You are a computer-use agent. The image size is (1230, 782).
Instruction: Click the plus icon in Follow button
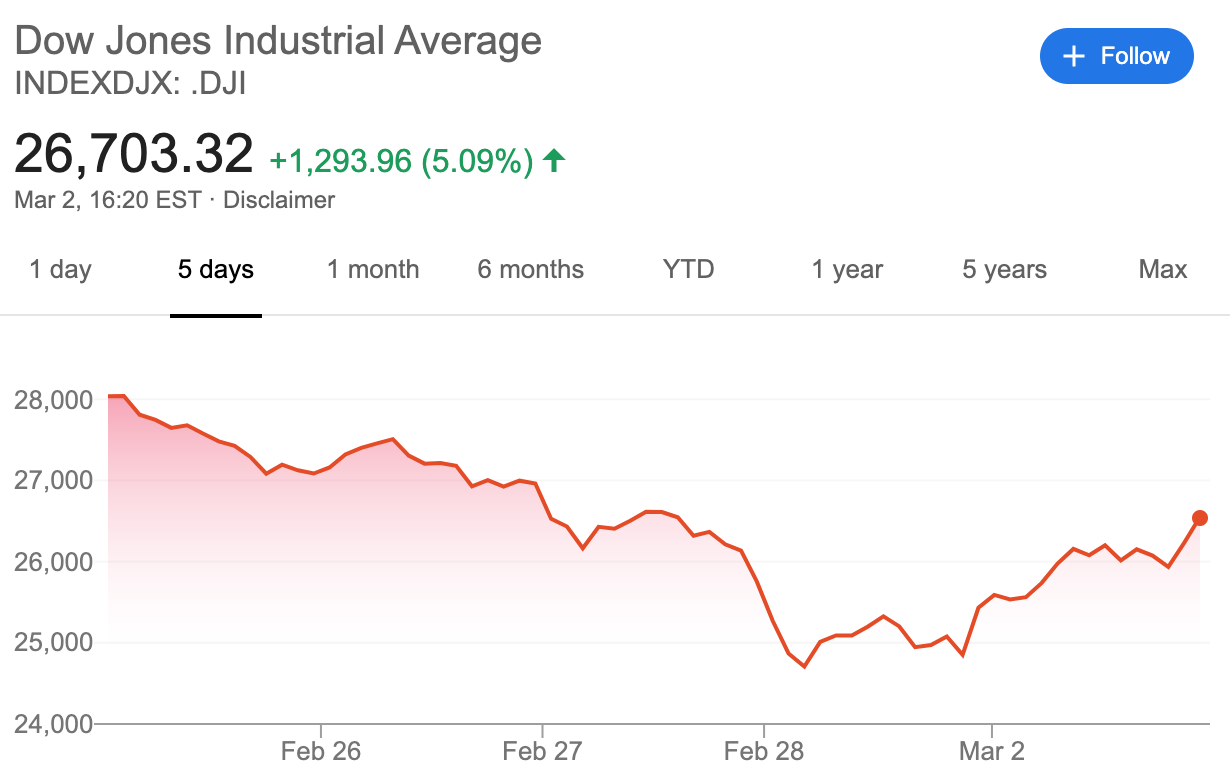coord(1074,57)
